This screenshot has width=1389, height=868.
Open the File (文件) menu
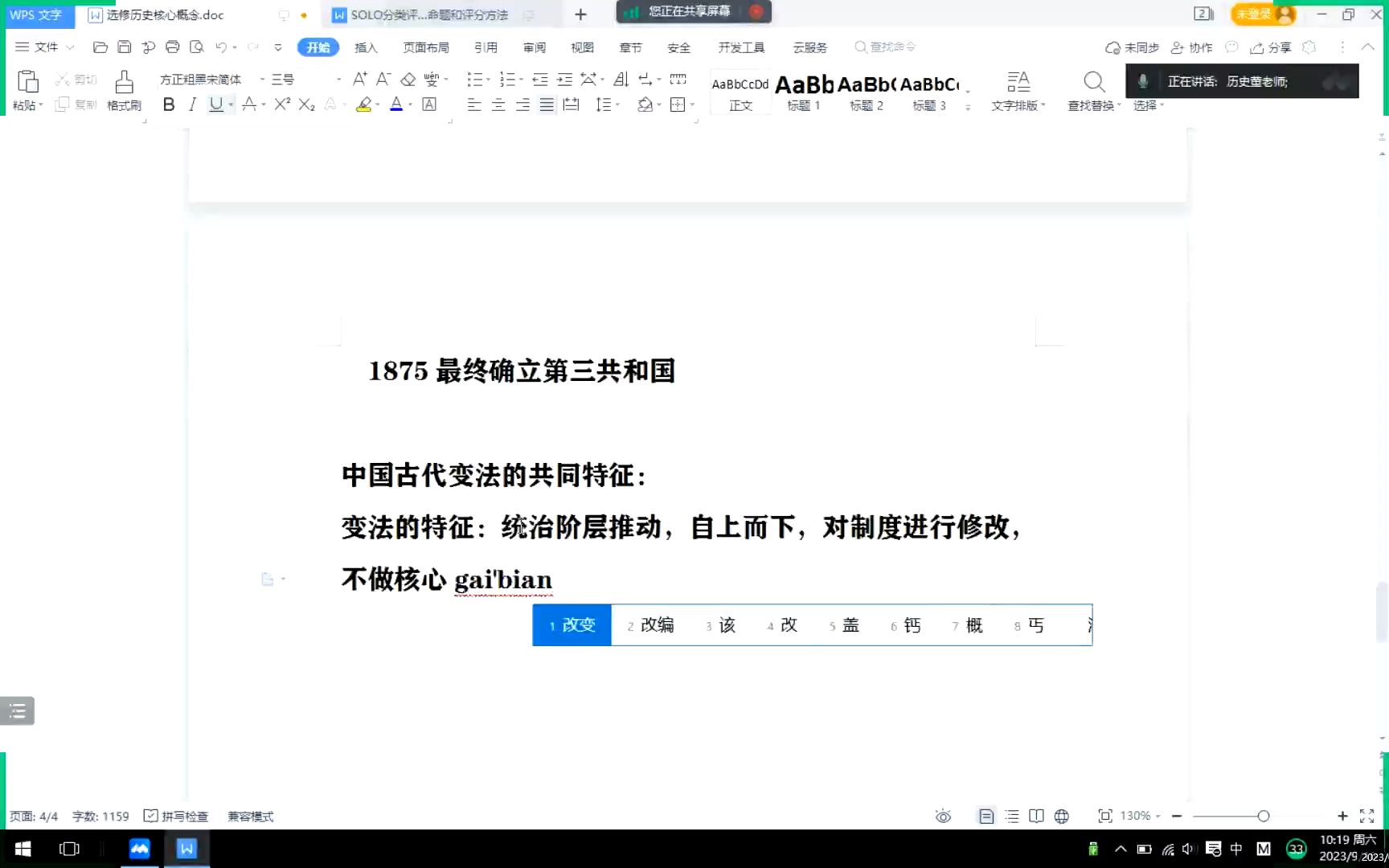(x=45, y=47)
